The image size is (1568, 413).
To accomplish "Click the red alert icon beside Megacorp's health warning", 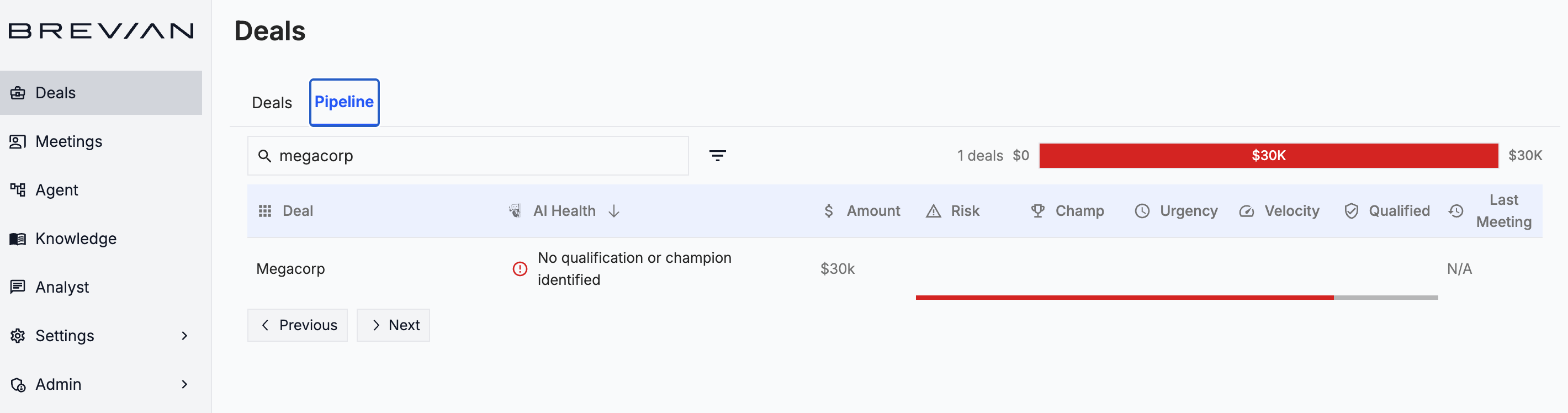I will pos(519,269).
